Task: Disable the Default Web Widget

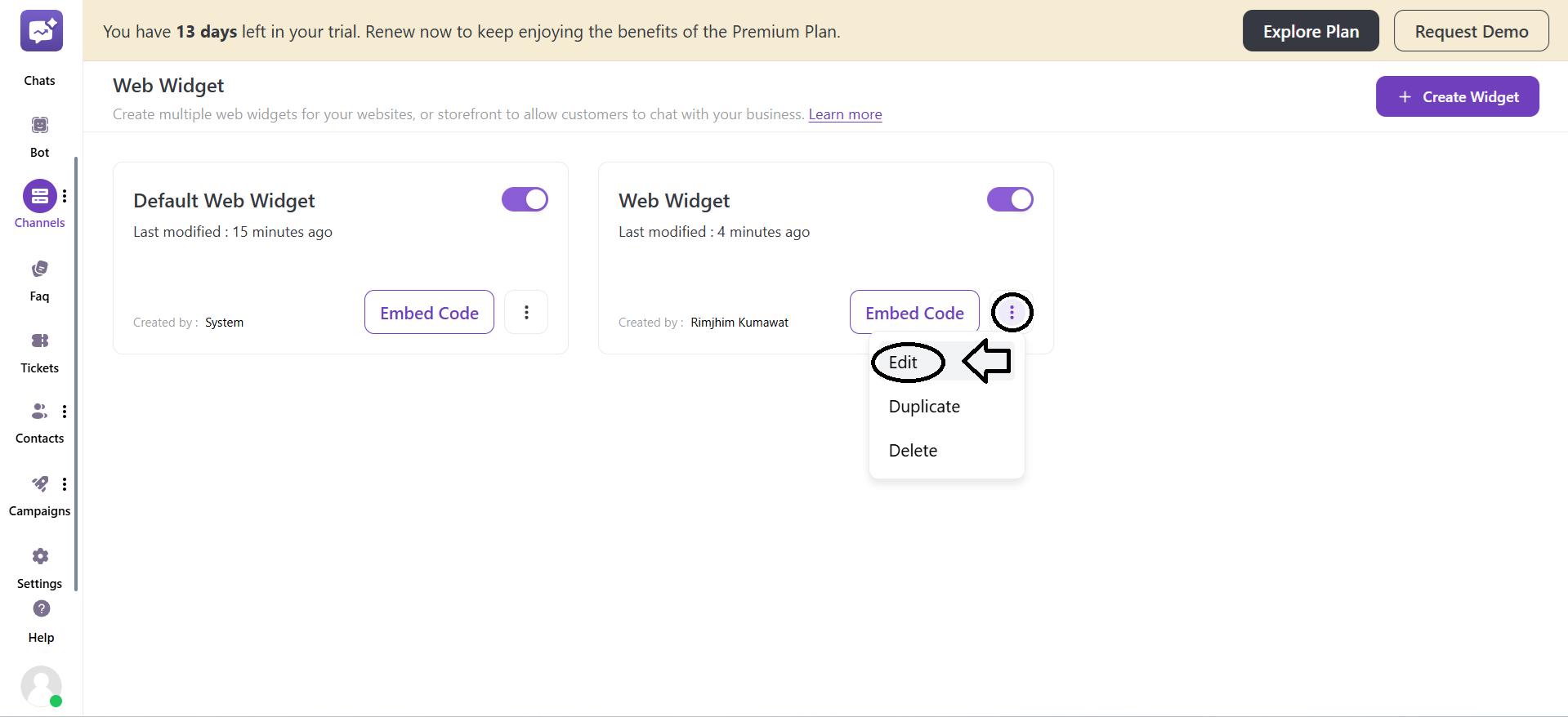Action: coord(525,199)
